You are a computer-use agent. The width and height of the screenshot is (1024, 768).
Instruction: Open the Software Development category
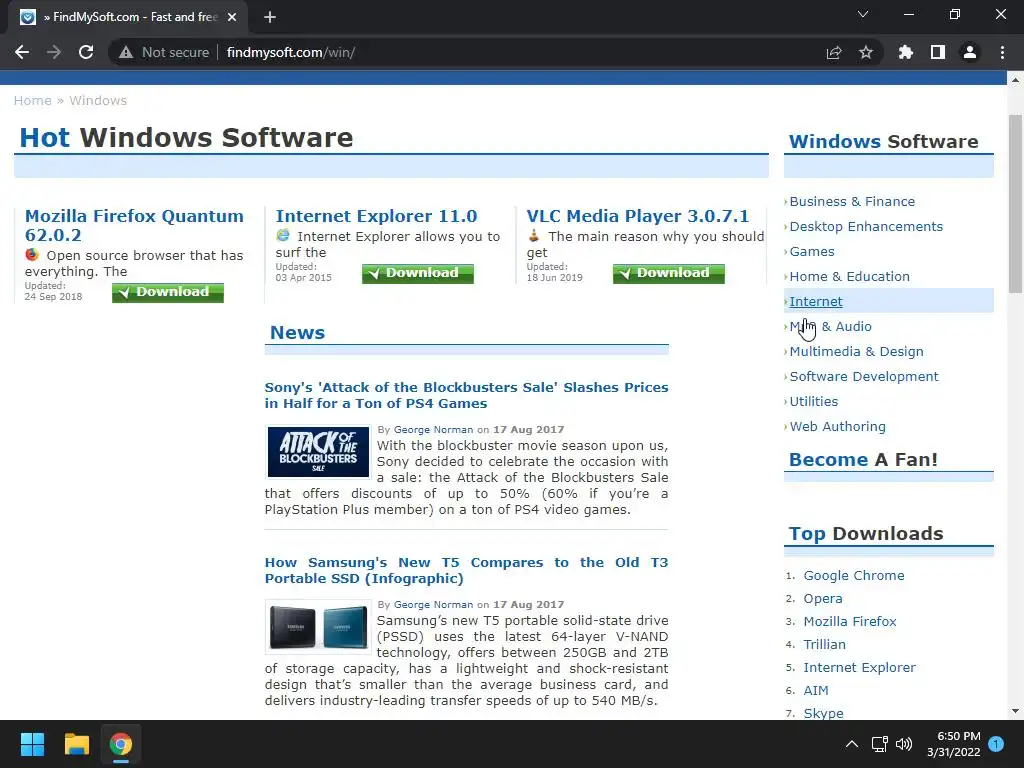[x=864, y=376]
